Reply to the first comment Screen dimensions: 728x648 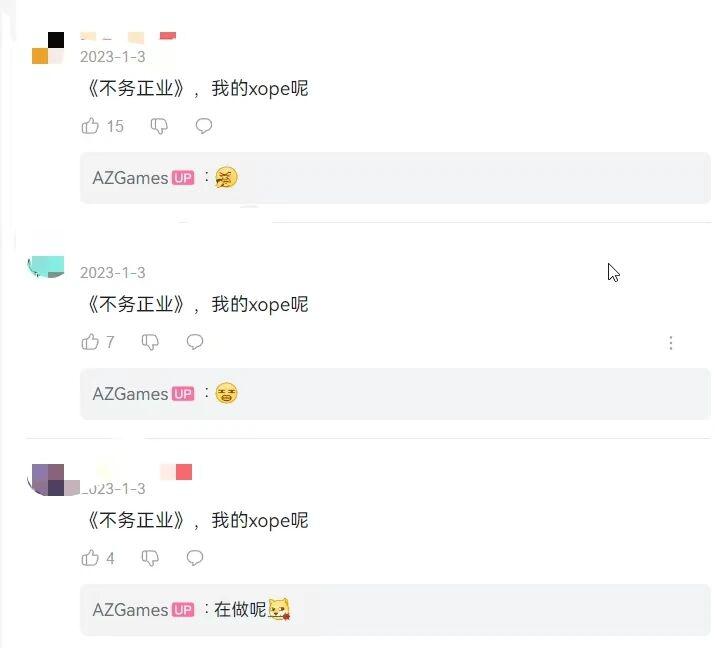coord(204,126)
